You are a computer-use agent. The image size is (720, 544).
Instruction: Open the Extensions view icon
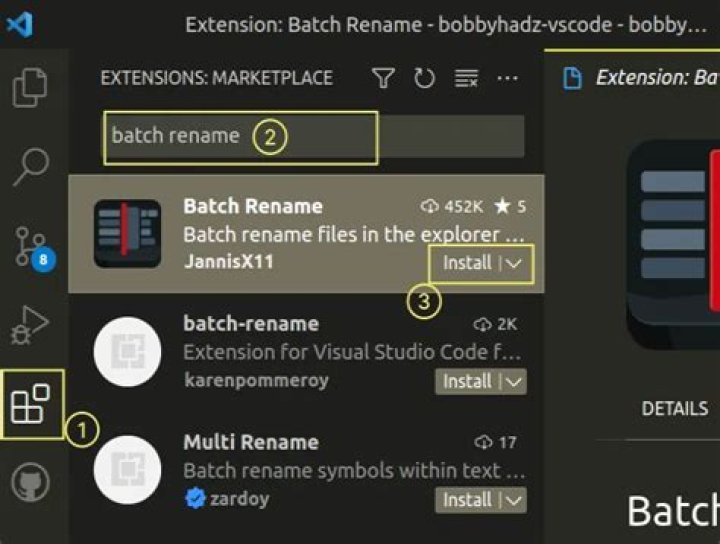[30, 404]
